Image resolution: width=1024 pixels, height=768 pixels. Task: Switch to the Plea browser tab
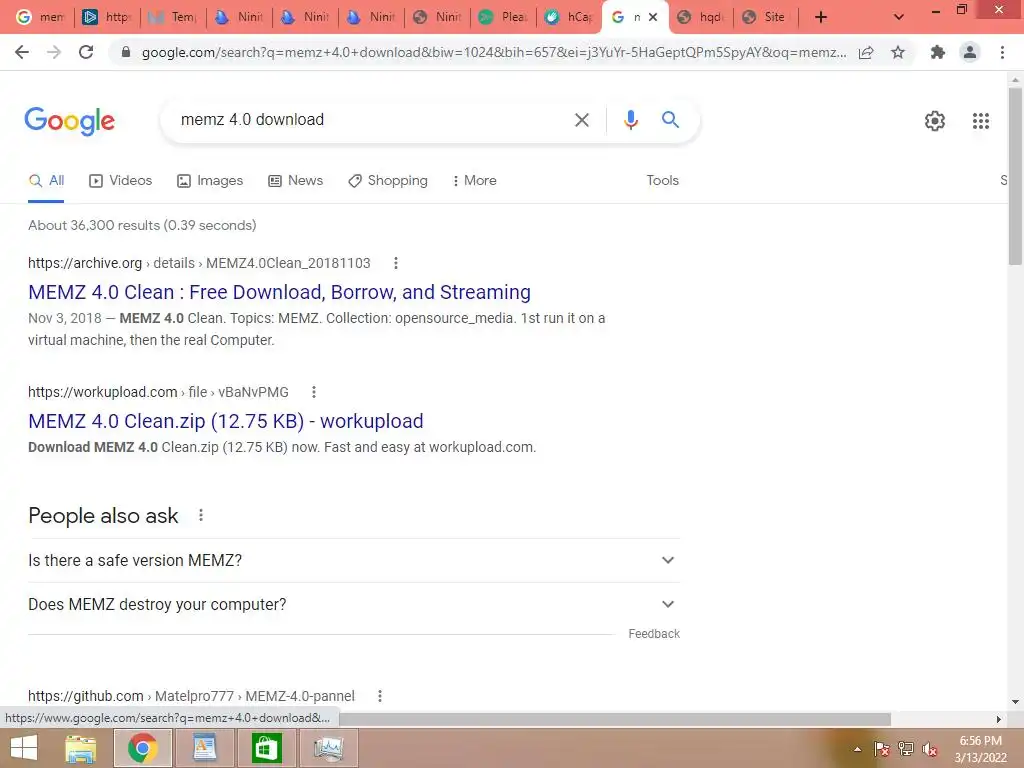(x=503, y=18)
